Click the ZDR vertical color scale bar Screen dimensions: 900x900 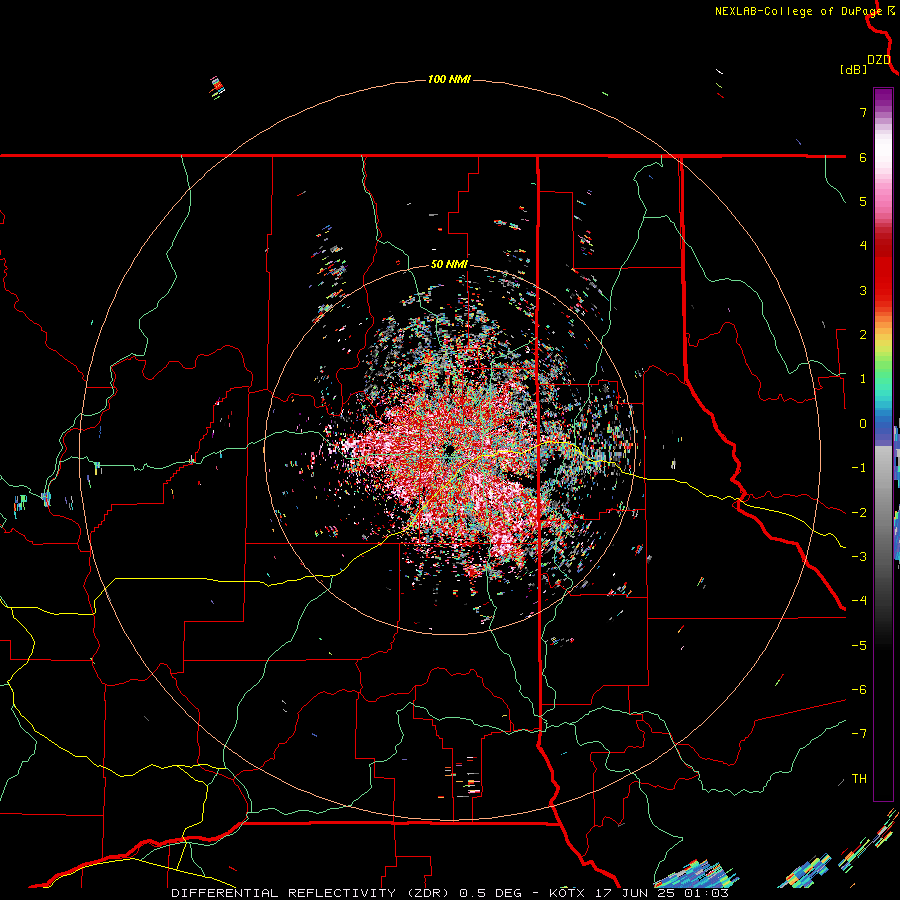883,444
